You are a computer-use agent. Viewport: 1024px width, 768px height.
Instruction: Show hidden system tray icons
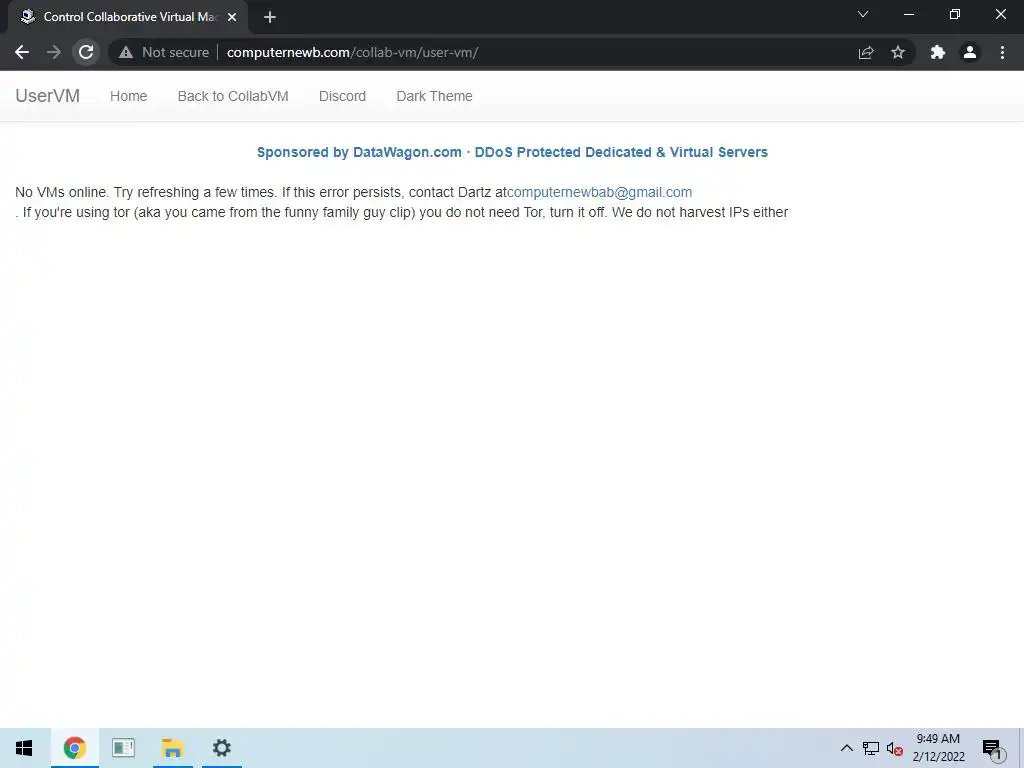click(x=846, y=748)
